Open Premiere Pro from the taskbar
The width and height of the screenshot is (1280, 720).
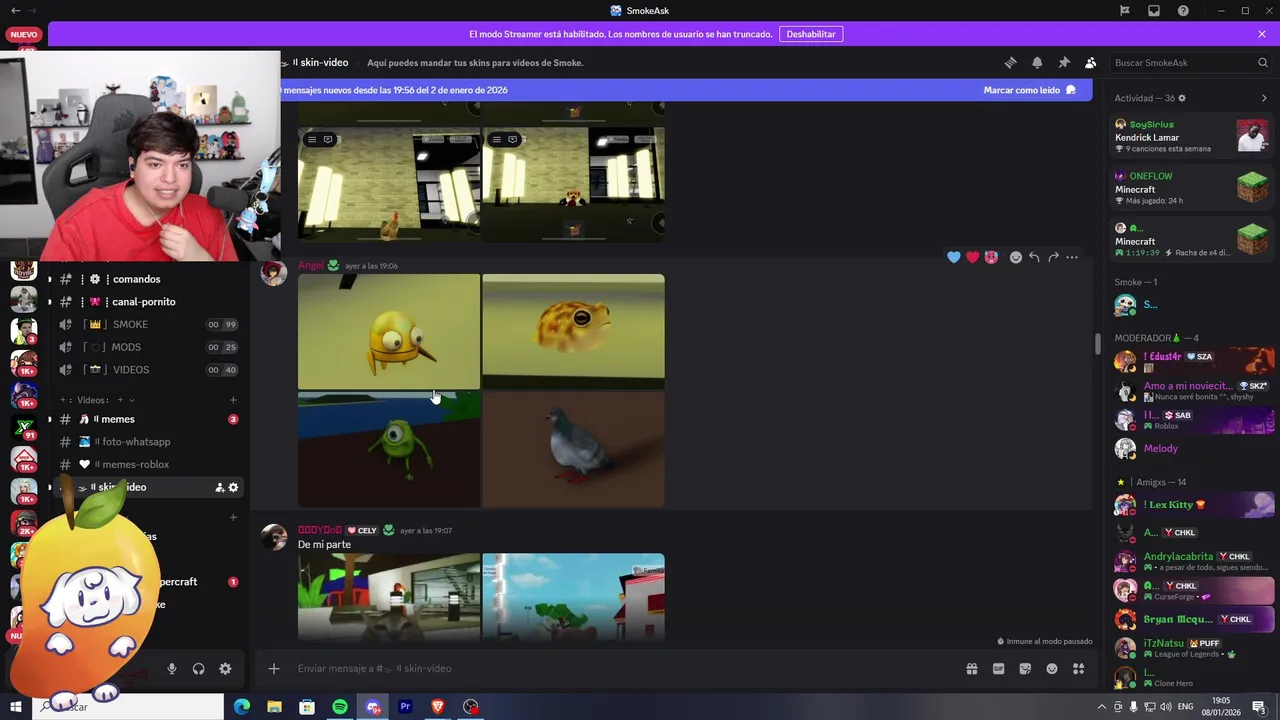tap(405, 707)
